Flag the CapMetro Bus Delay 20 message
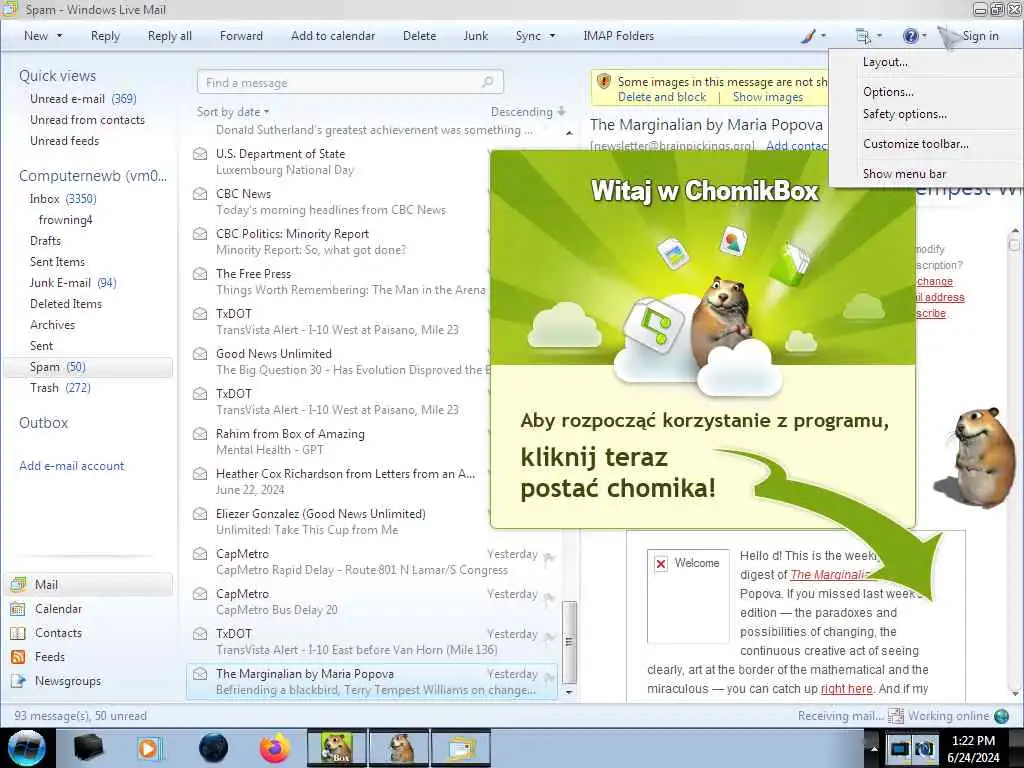 [549, 597]
